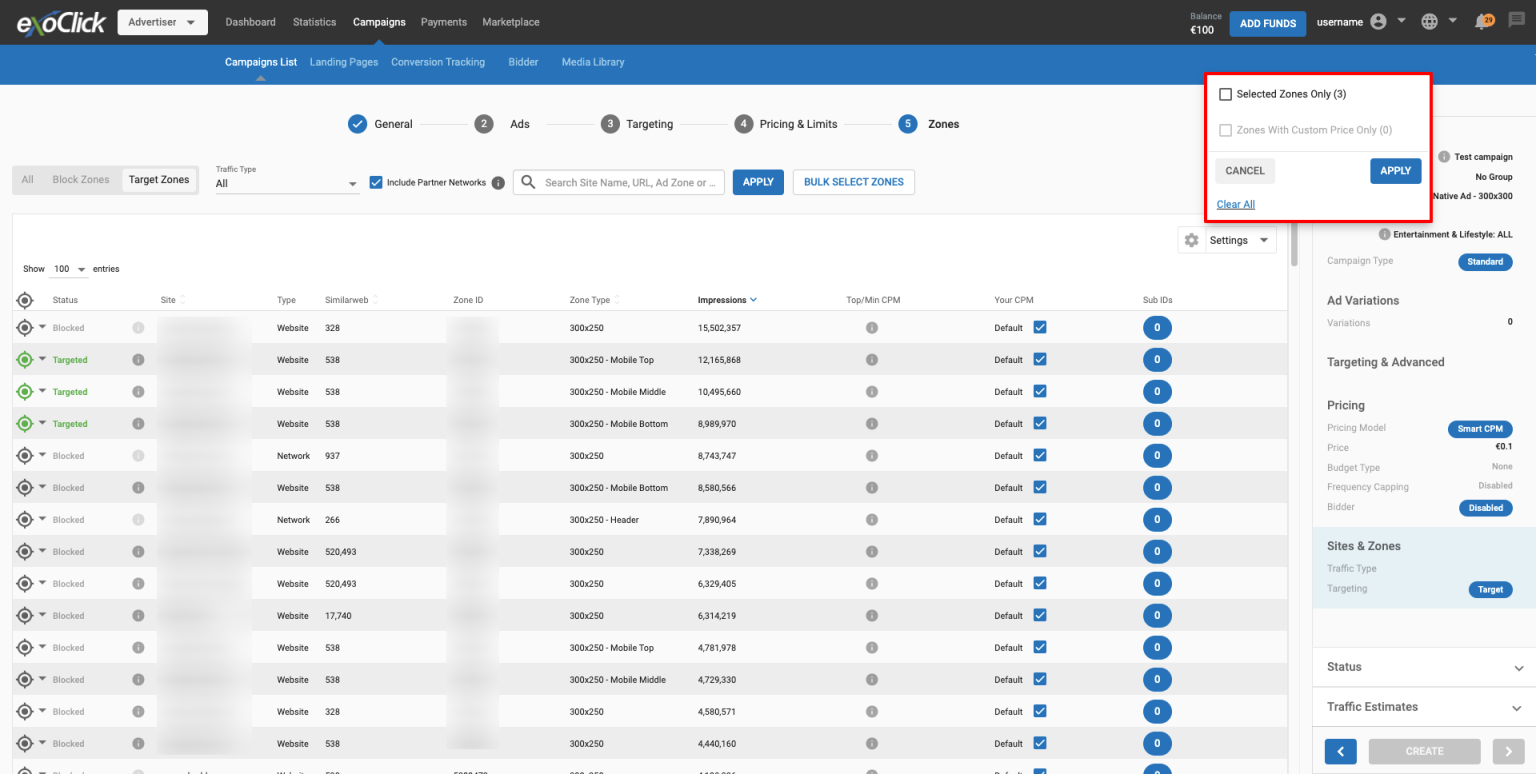Open the Advertiser role dropdown
The width and height of the screenshot is (1536, 774).
pos(162,22)
